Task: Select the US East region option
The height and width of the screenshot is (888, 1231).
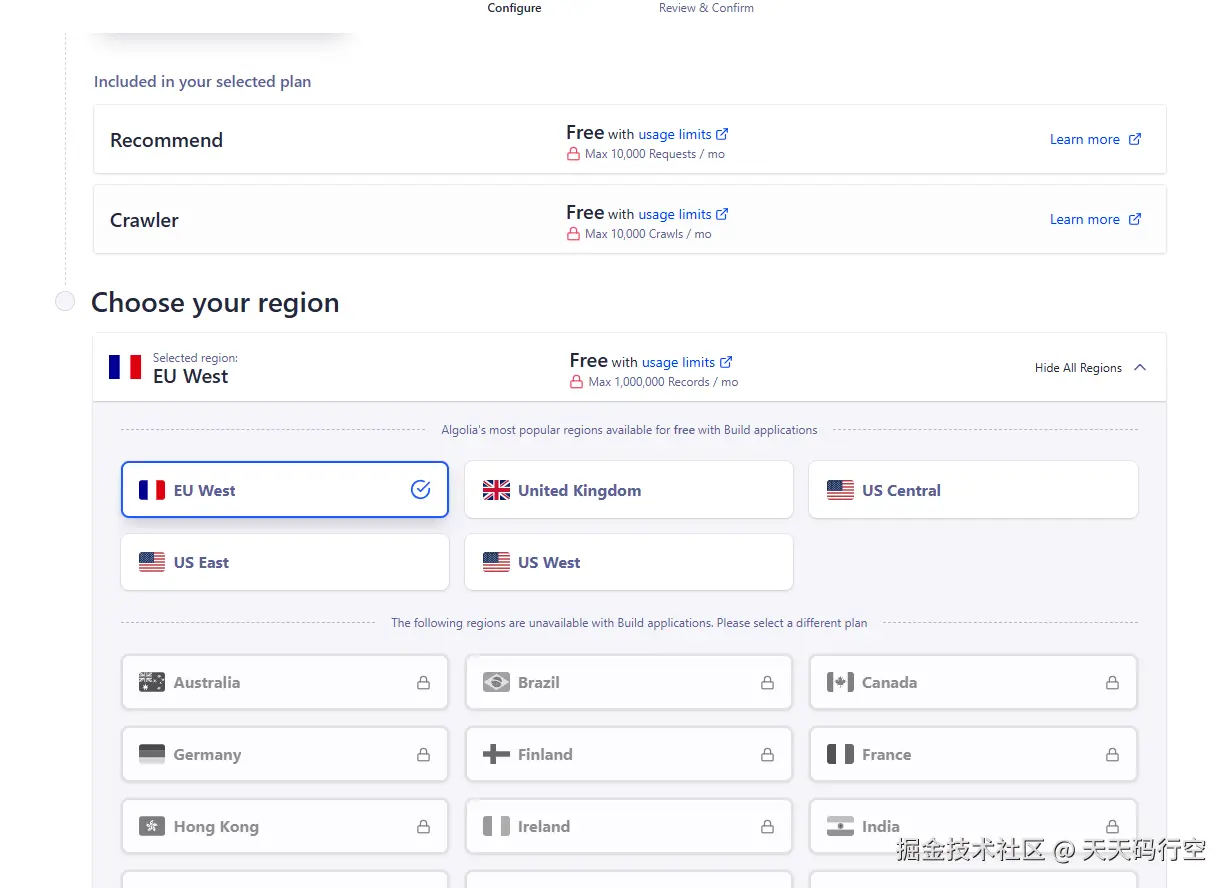Action: tap(284, 562)
